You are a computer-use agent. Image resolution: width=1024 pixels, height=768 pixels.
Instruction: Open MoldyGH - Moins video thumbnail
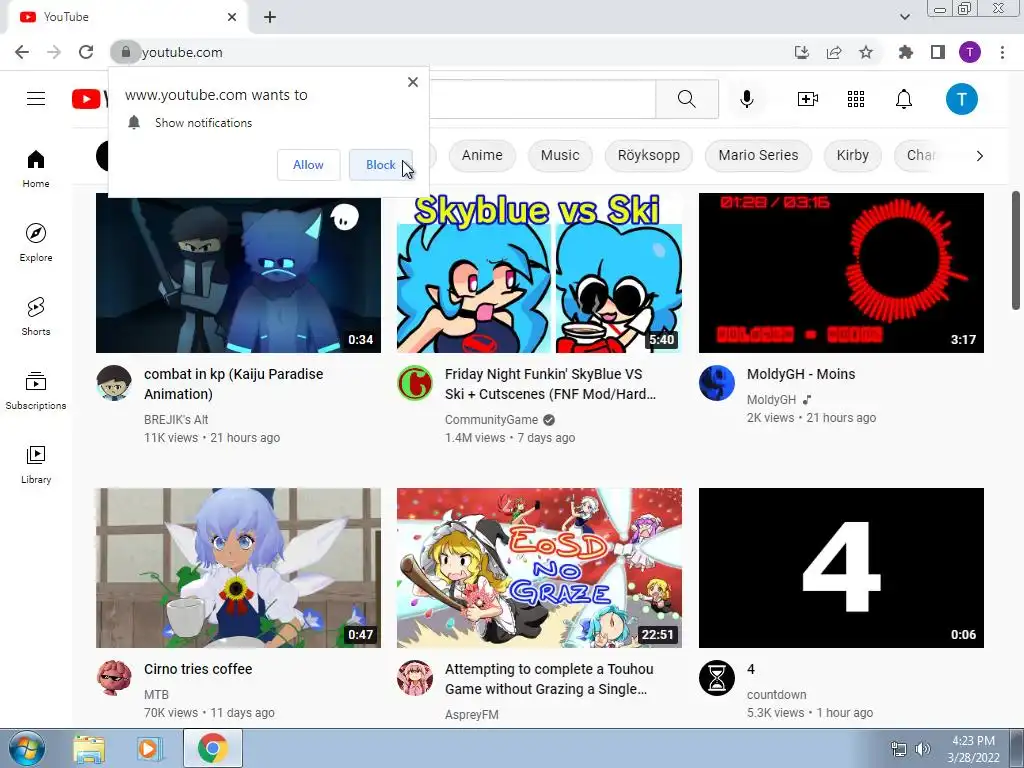[841, 273]
